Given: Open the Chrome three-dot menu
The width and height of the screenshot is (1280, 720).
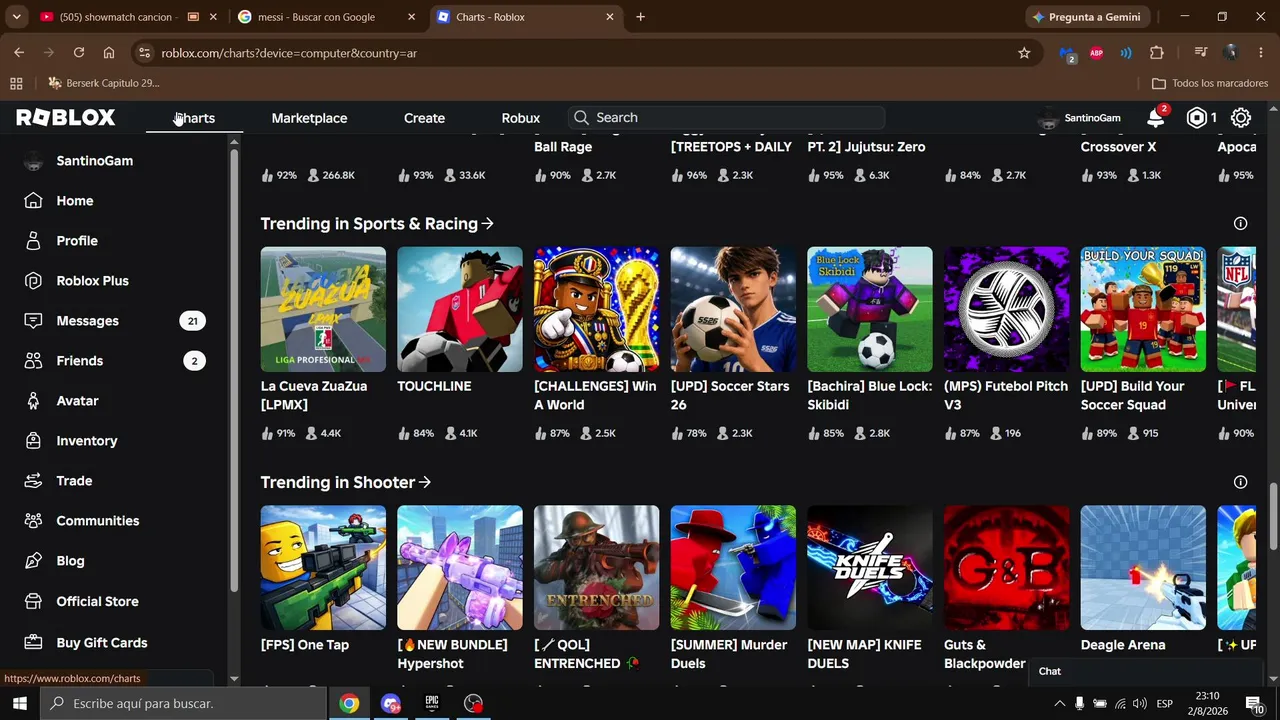Looking at the screenshot, I should point(1261,53).
